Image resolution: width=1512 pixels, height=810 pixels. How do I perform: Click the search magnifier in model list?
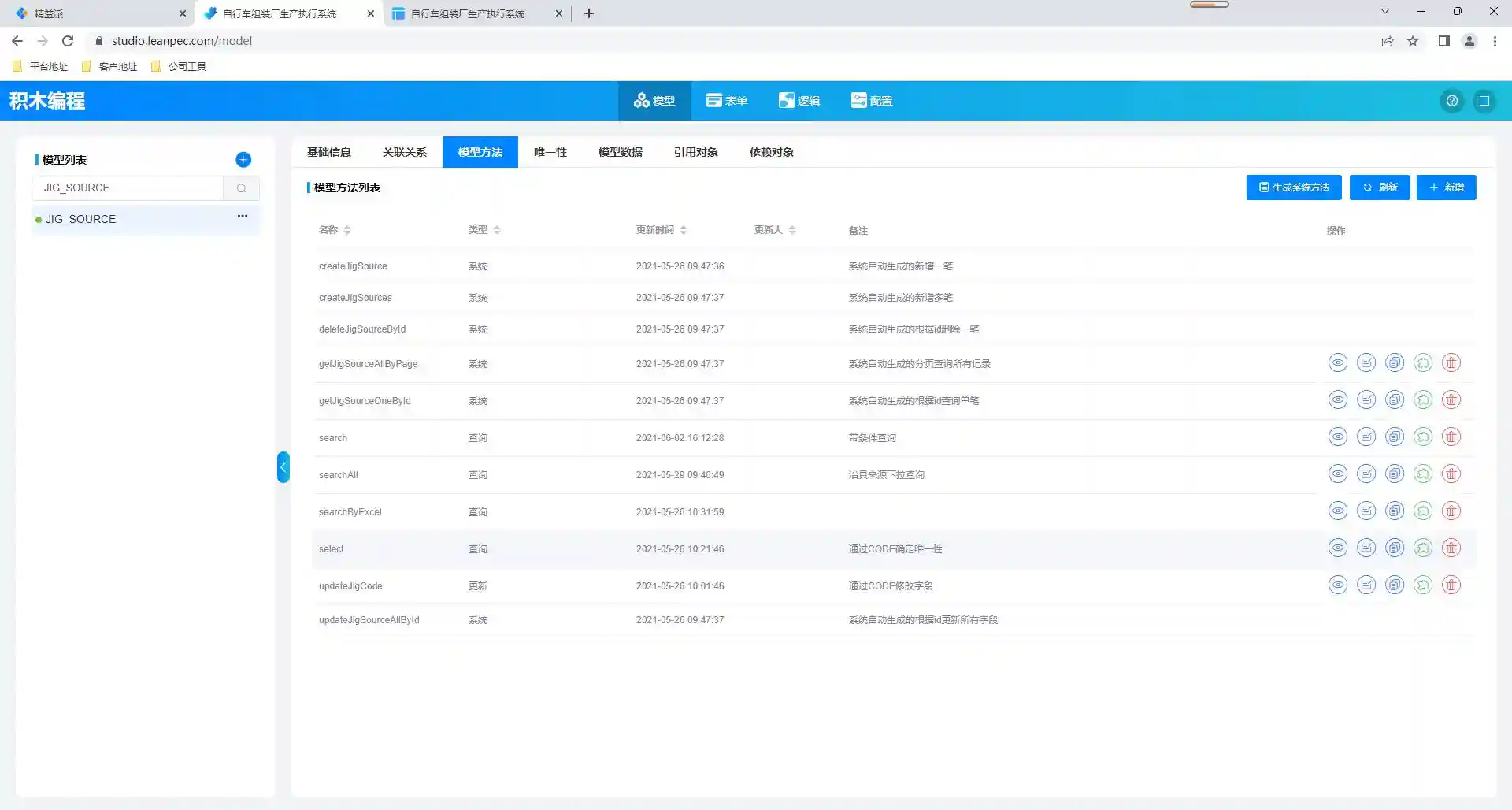241,188
